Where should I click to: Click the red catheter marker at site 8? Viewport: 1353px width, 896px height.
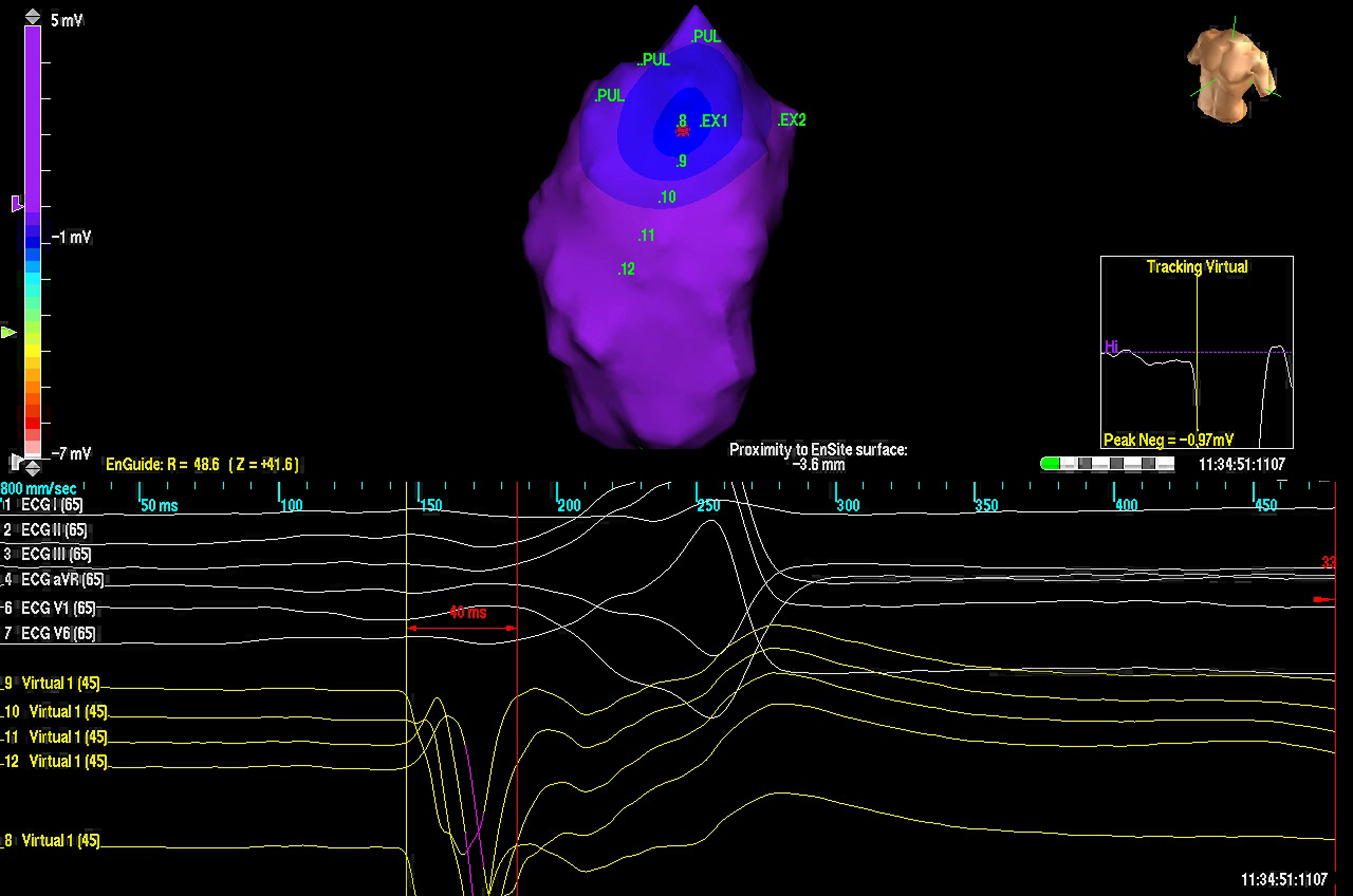[682, 132]
